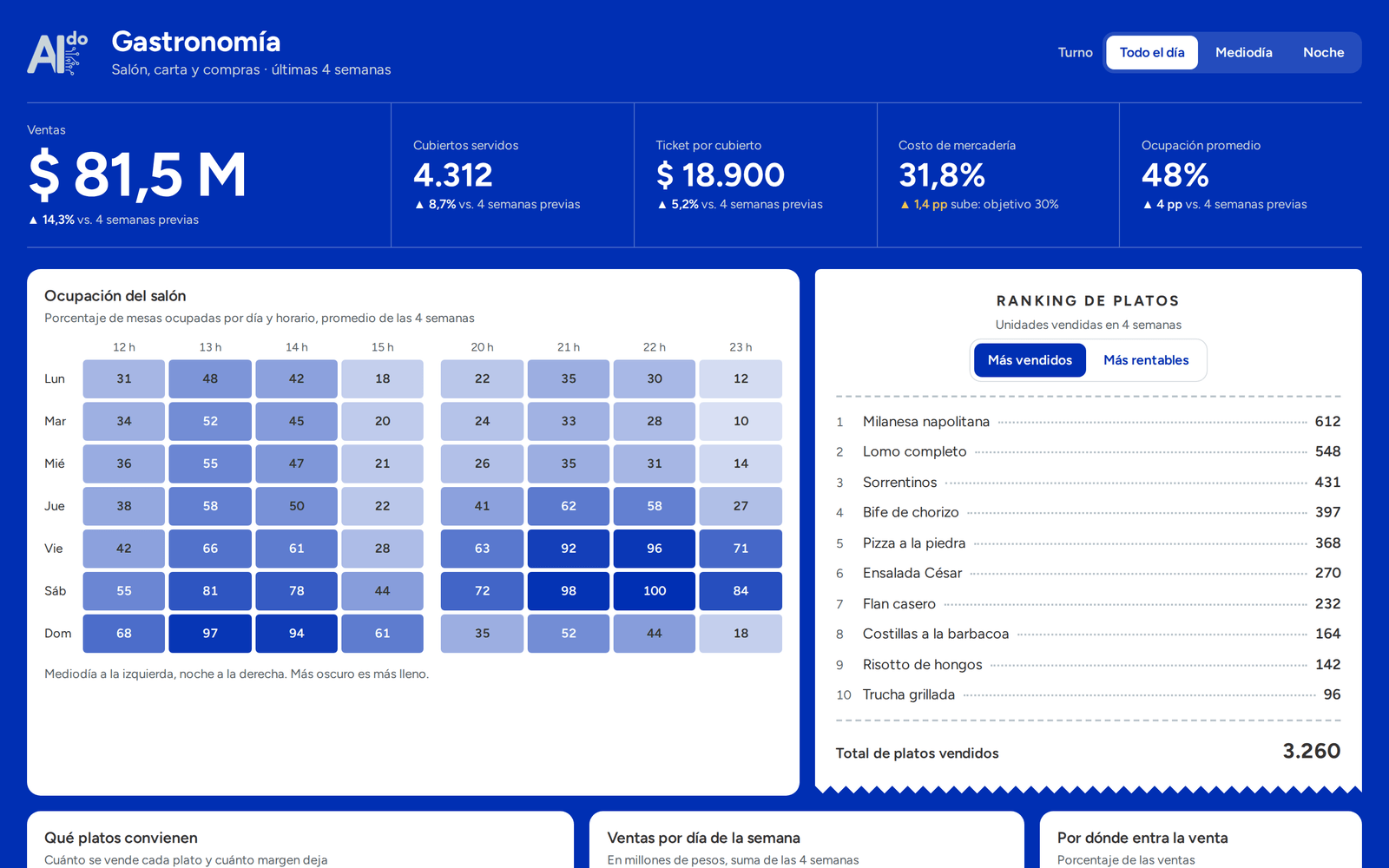1389x868 pixels.
Task: Select Sábado 21 h cell showing 98
Action: click(569, 591)
